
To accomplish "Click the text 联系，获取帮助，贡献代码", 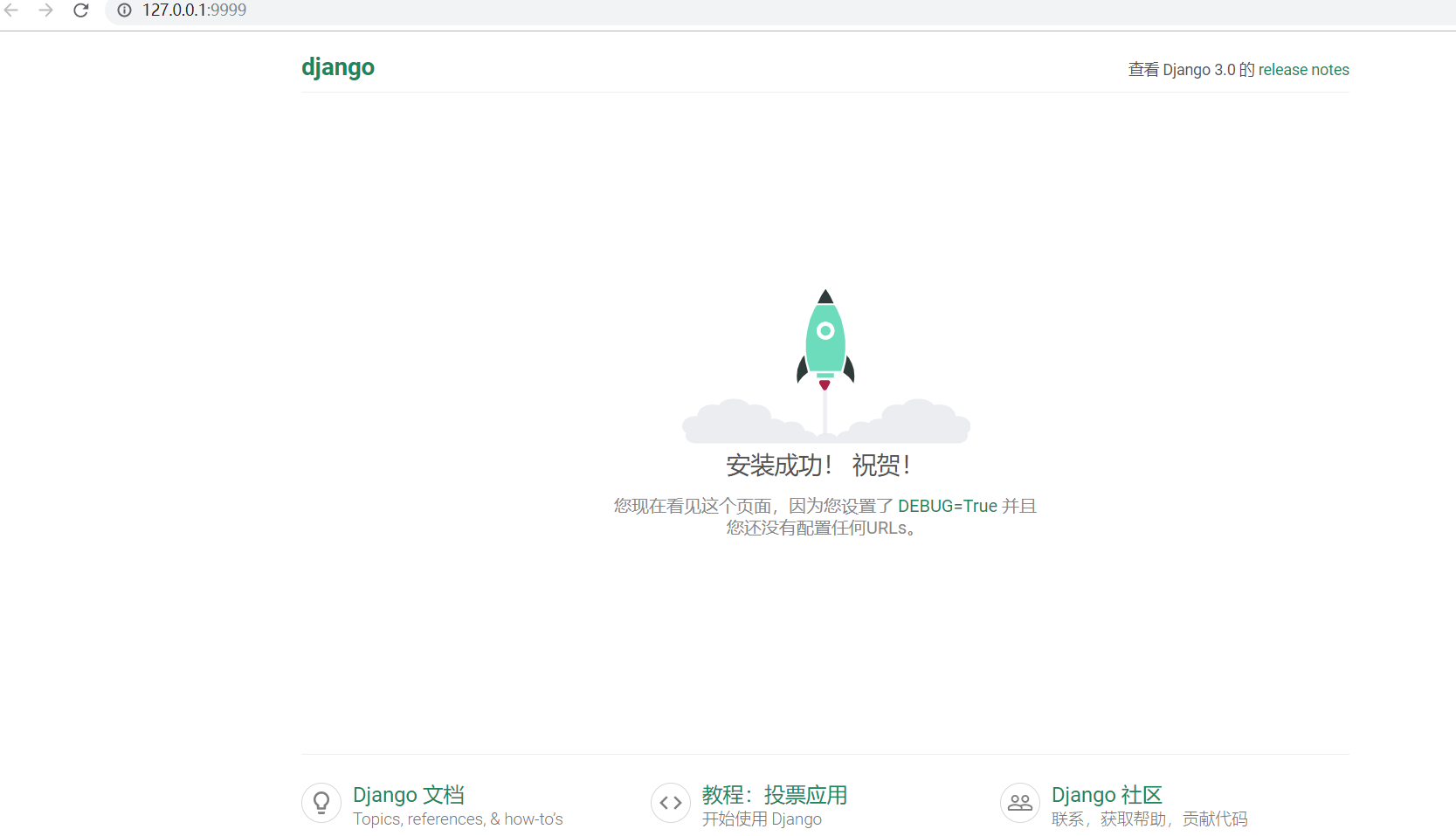I will (1149, 819).
